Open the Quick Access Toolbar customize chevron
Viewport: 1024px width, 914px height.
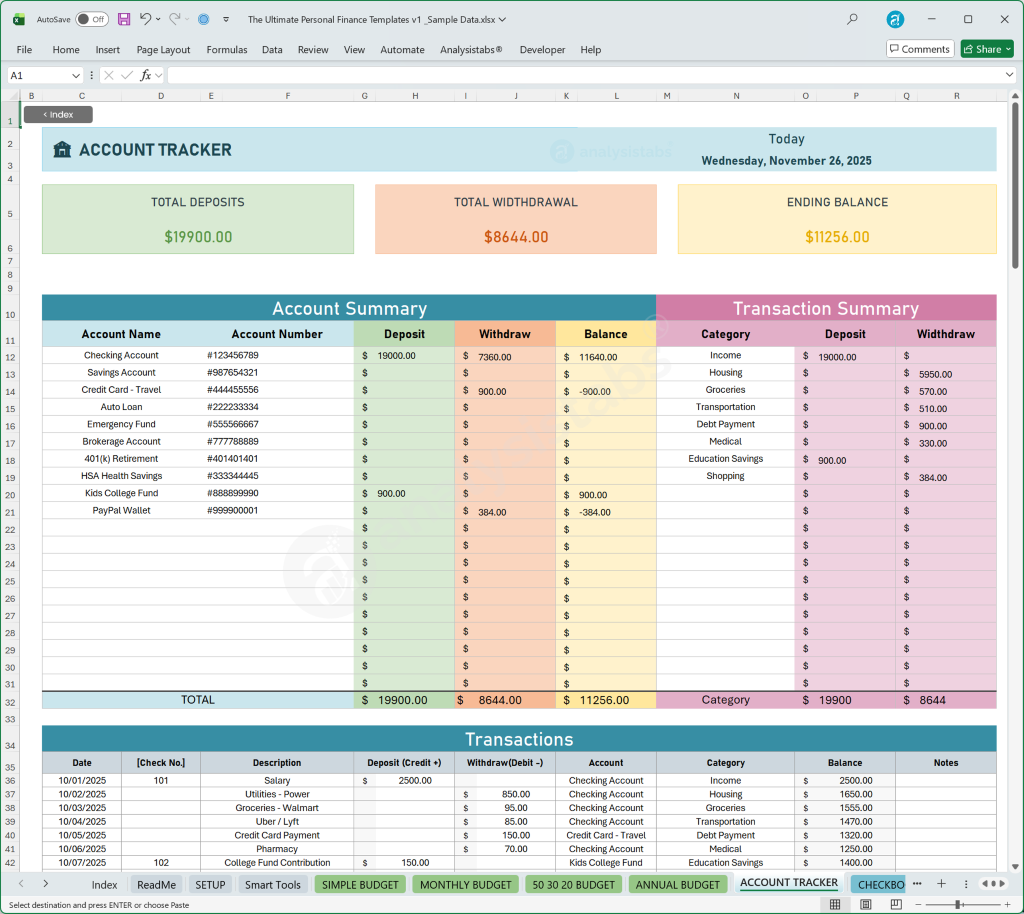pyautogui.click(x=226, y=19)
